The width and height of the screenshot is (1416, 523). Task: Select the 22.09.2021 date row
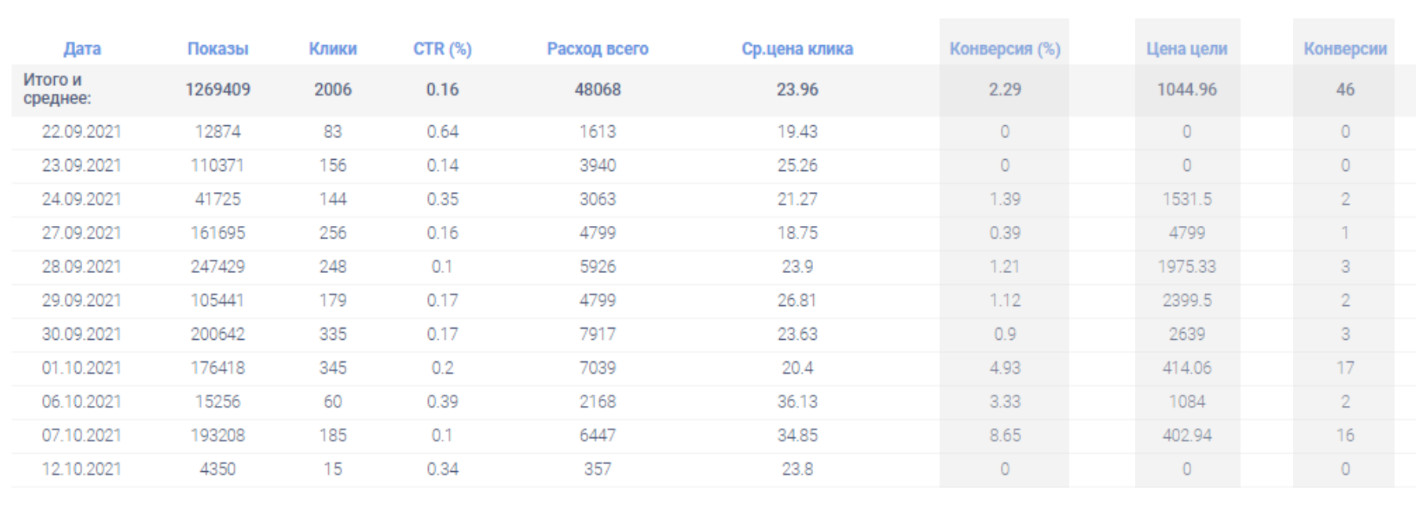82,132
